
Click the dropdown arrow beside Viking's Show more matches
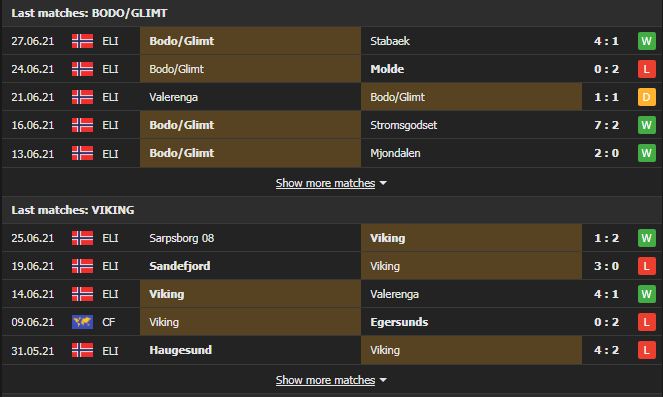pos(383,380)
